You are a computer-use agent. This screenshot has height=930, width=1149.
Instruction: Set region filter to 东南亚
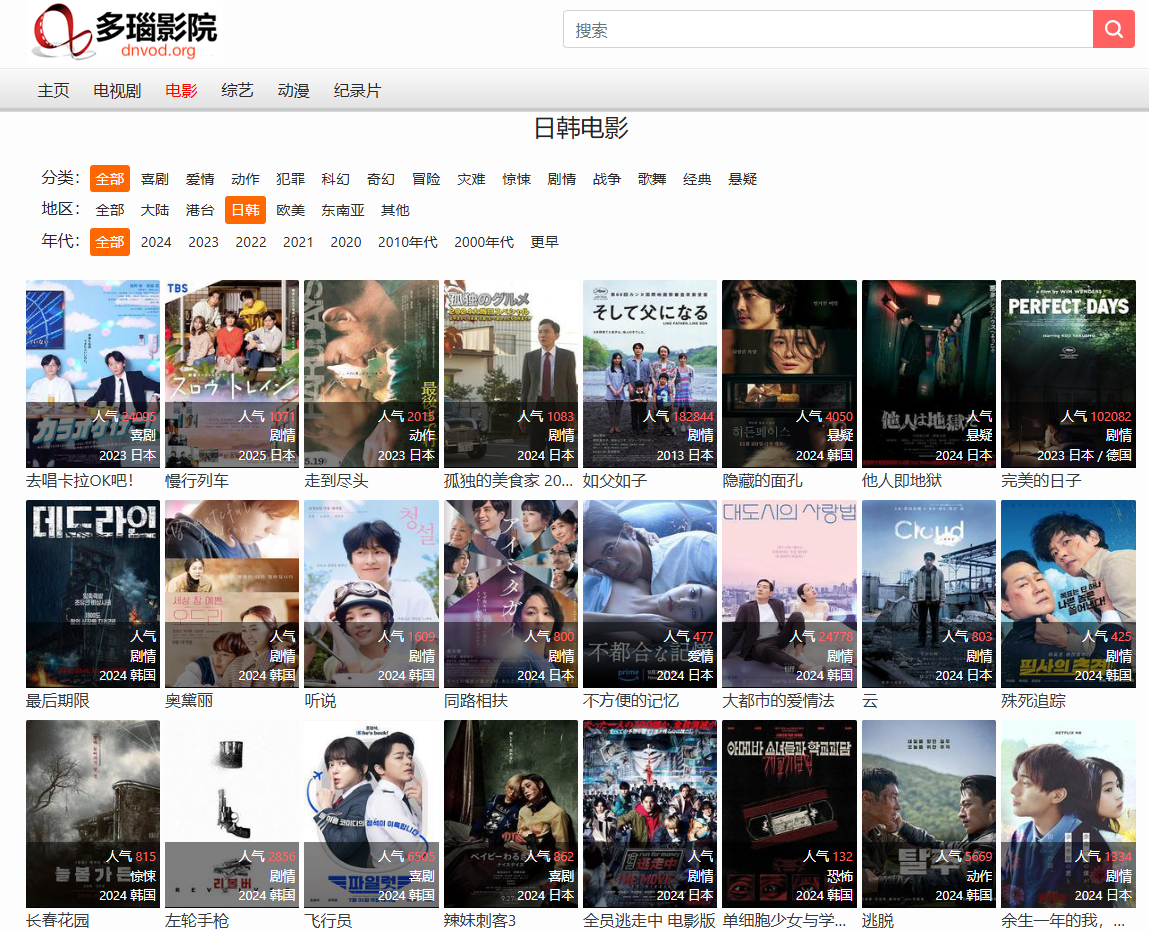(343, 210)
